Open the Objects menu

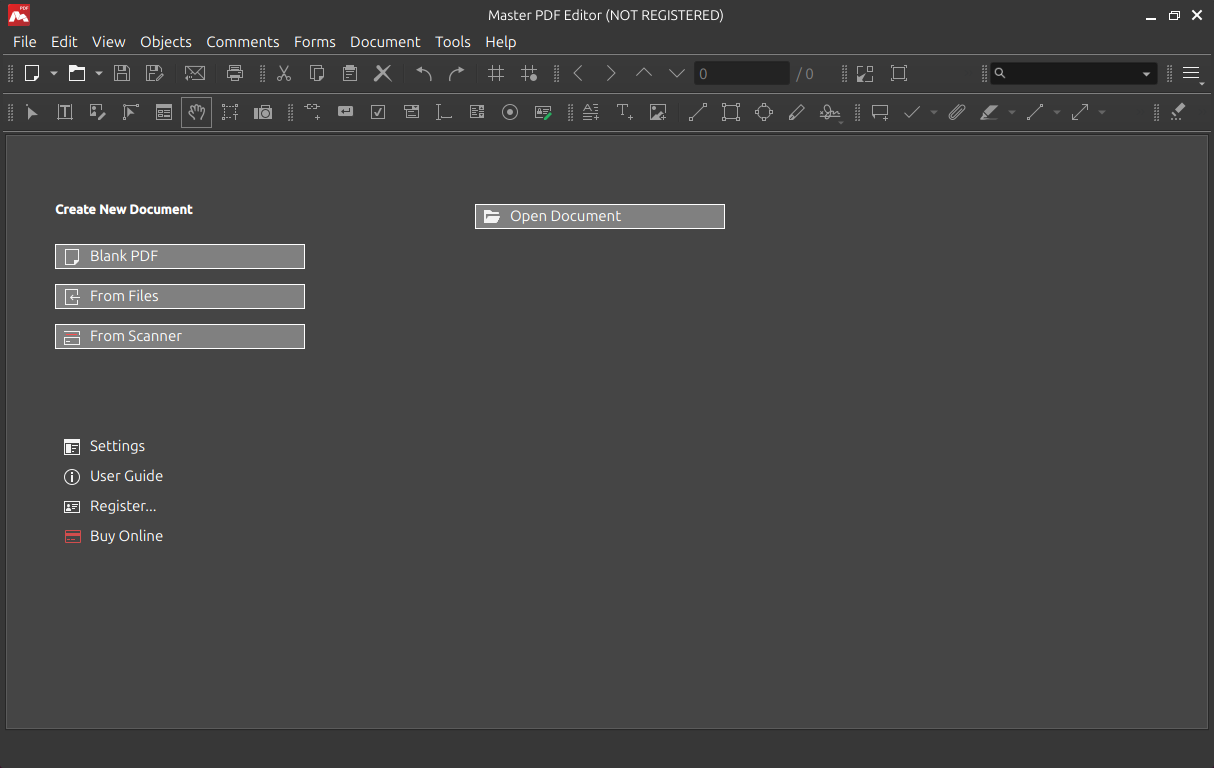tap(166, 41)
